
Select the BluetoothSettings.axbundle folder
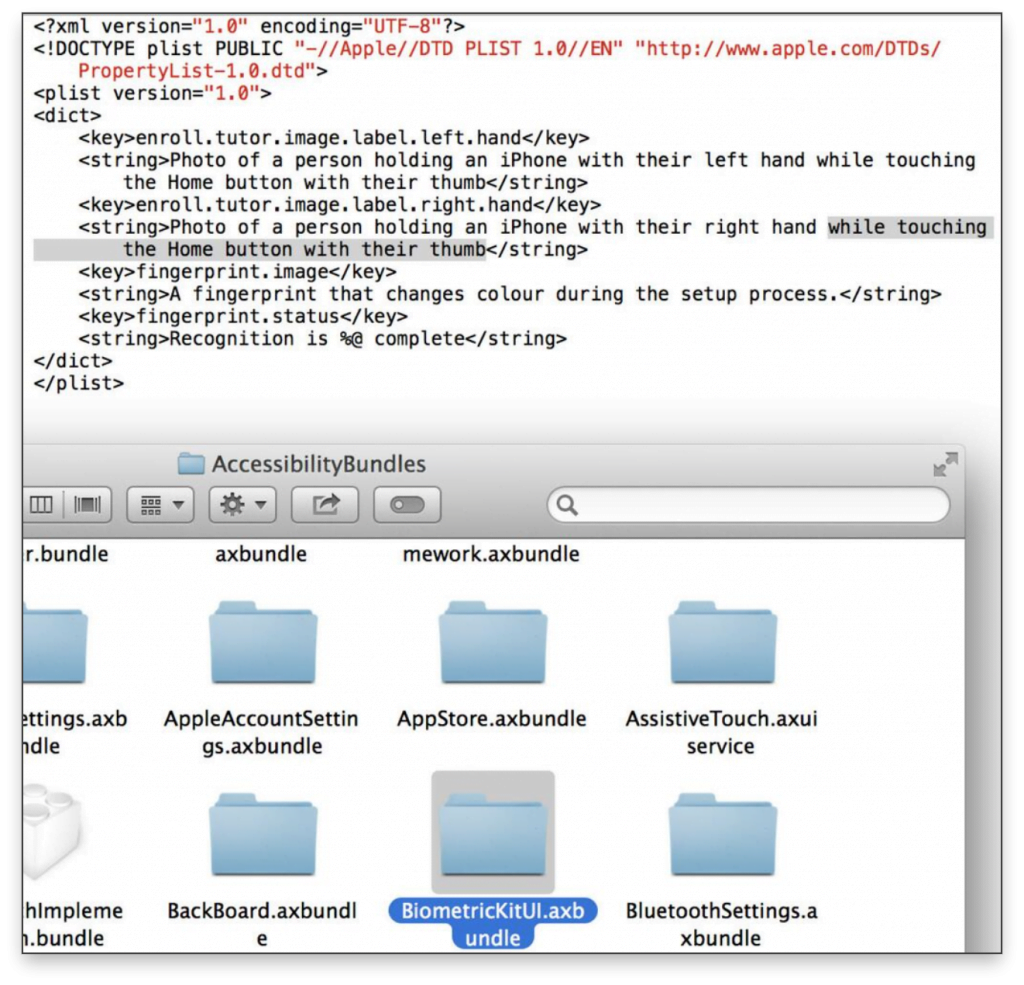pos(721,838)
